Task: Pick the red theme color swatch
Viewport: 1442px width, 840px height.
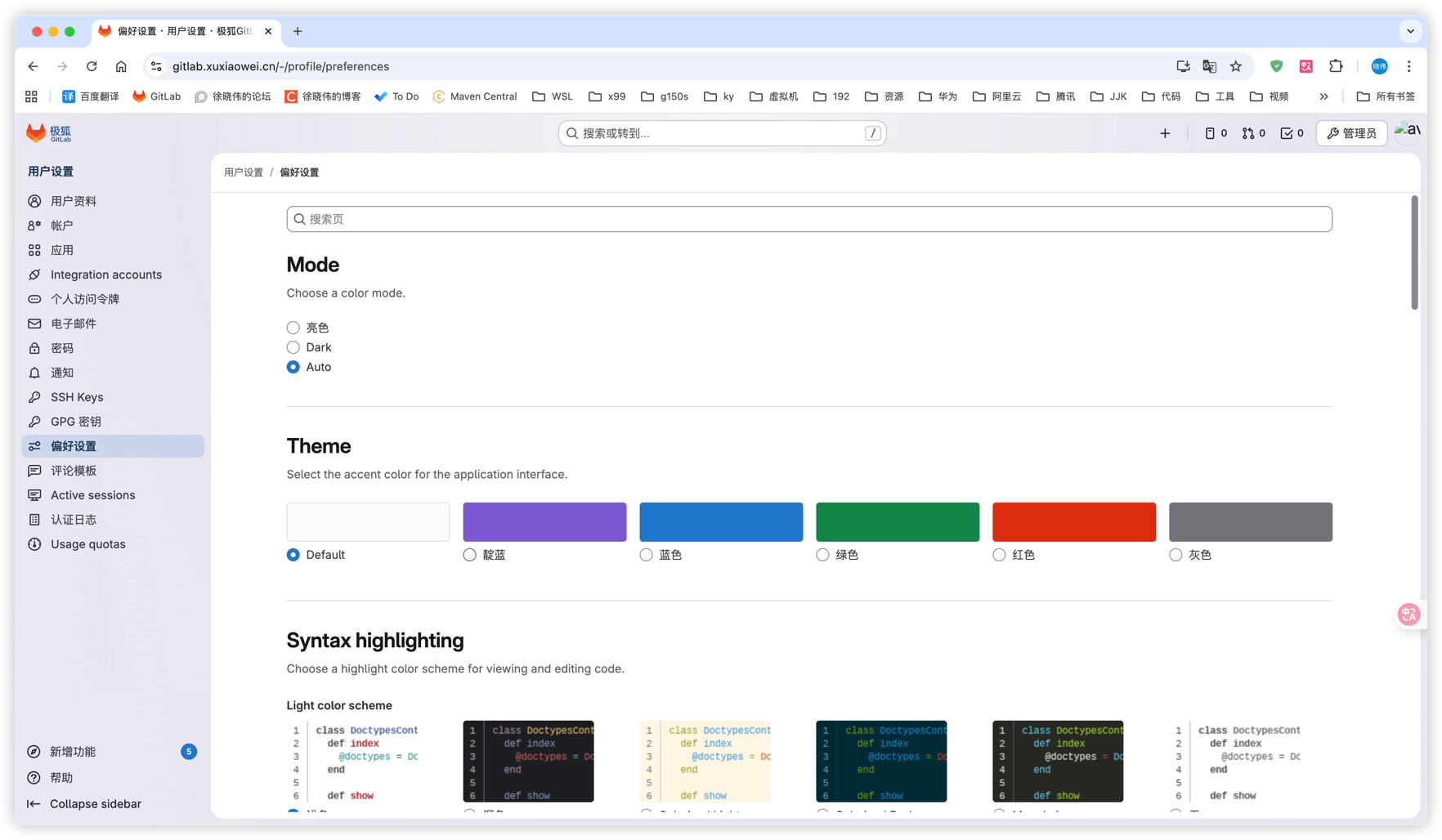Action: [1073, 521]
